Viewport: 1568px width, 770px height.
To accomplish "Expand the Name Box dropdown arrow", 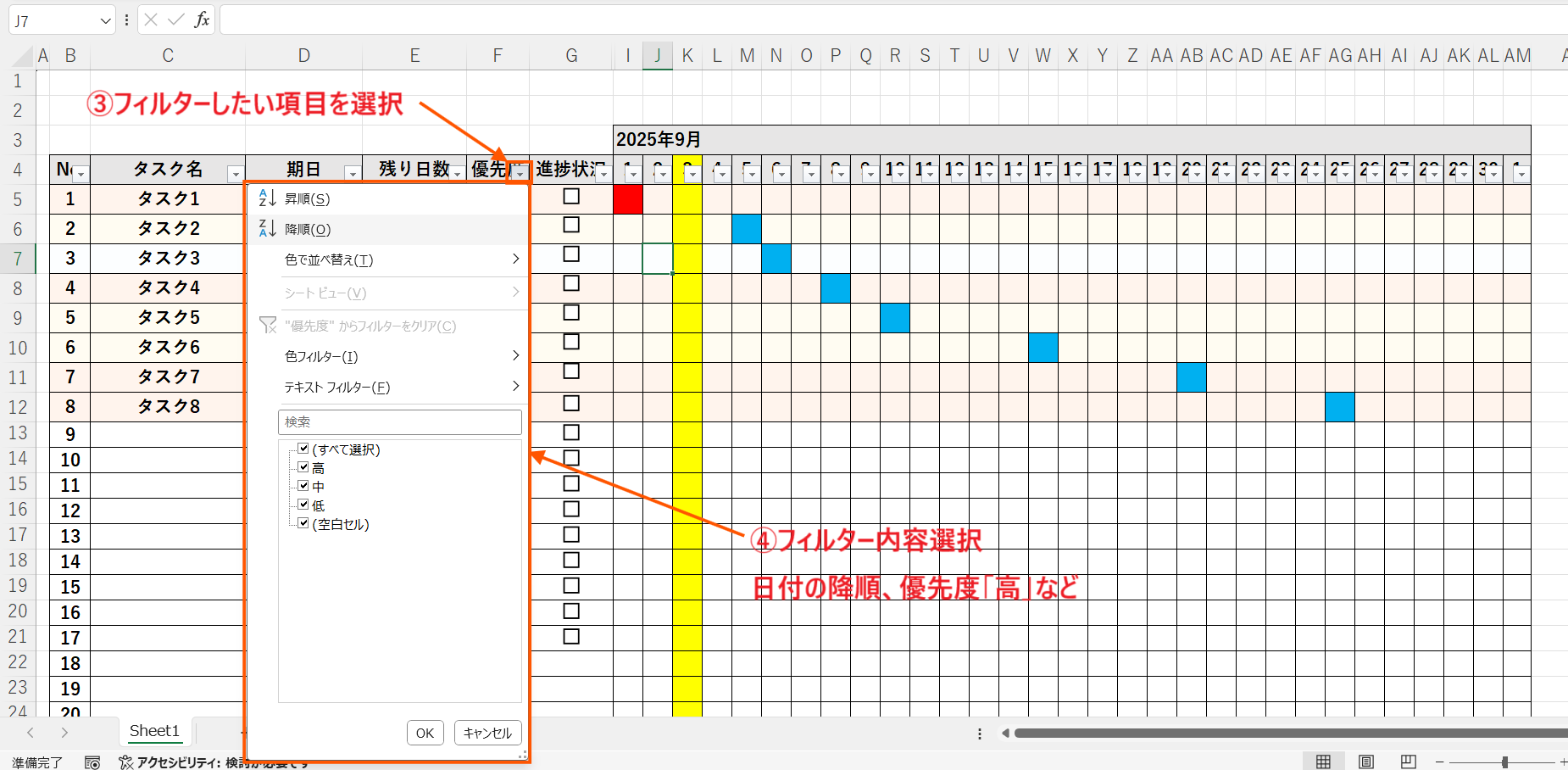I will point(105,20).
